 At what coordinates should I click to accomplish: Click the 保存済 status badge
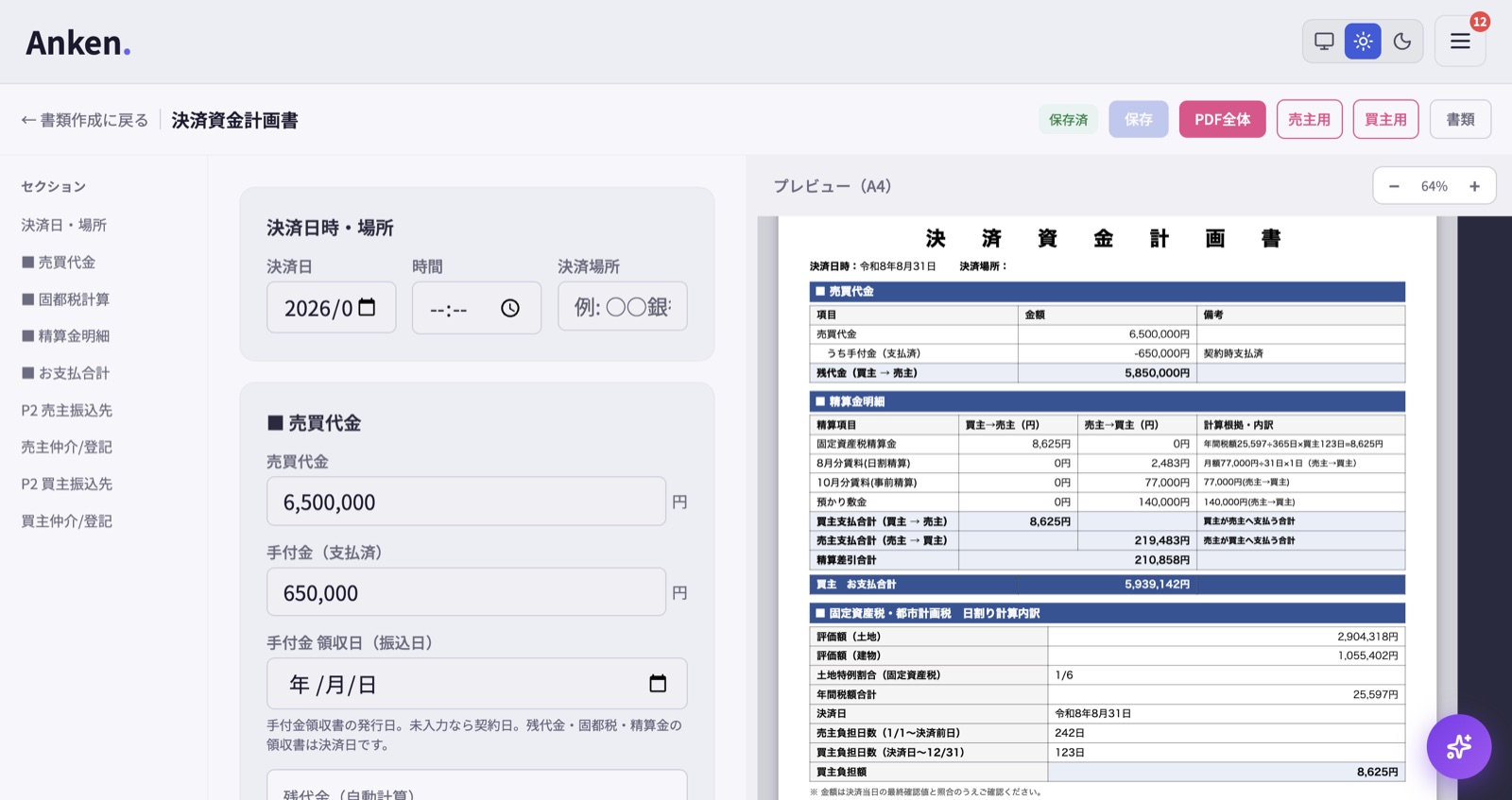pos(1068,119)
